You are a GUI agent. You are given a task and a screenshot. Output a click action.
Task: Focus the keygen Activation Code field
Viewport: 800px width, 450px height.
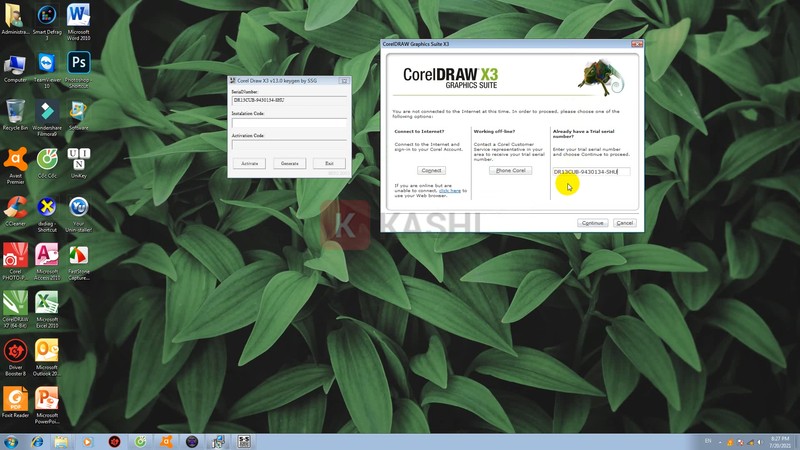289,144
